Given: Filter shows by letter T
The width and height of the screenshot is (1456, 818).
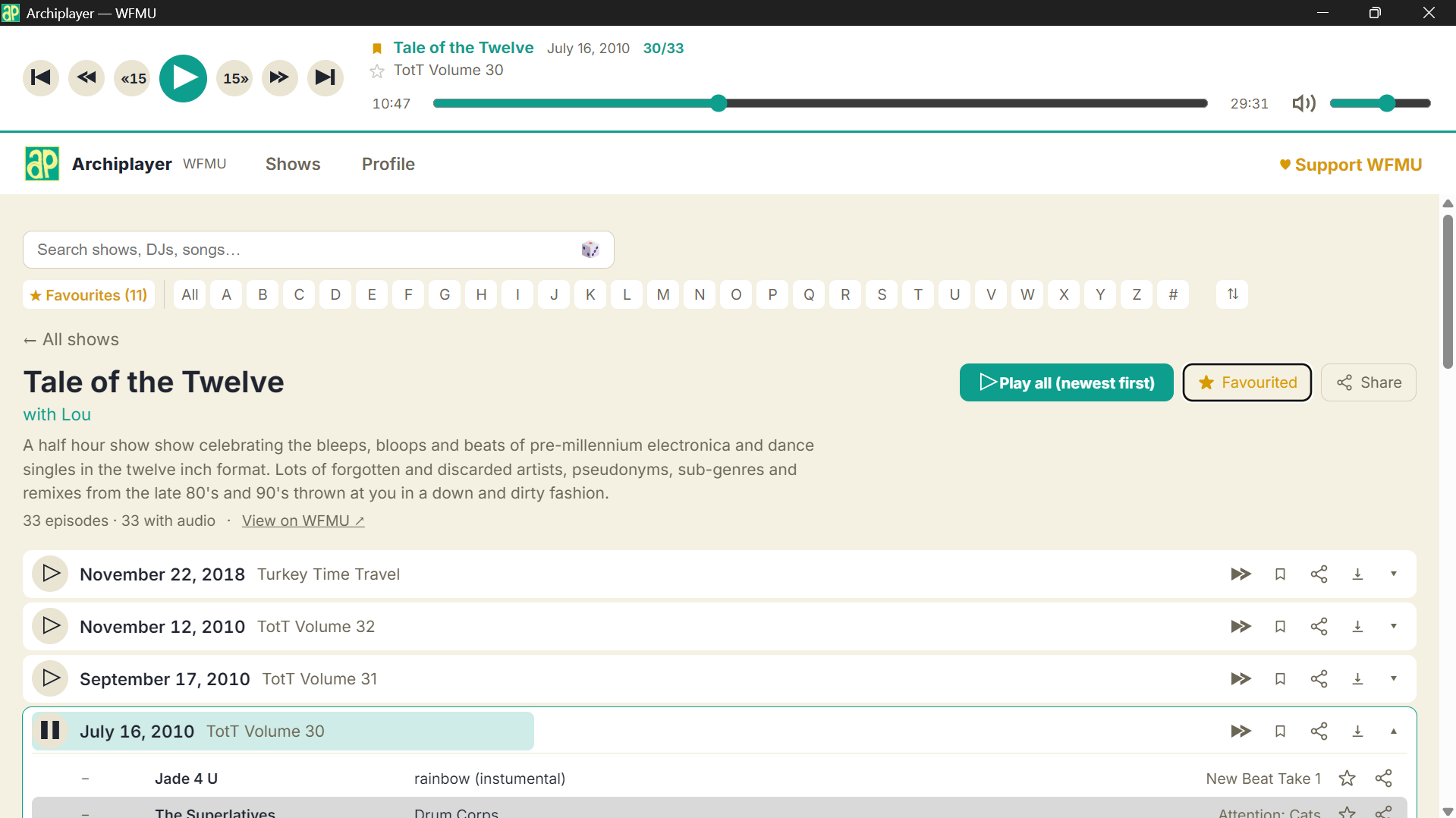Looking at the screenshot, I should click(x=918, y=294).
